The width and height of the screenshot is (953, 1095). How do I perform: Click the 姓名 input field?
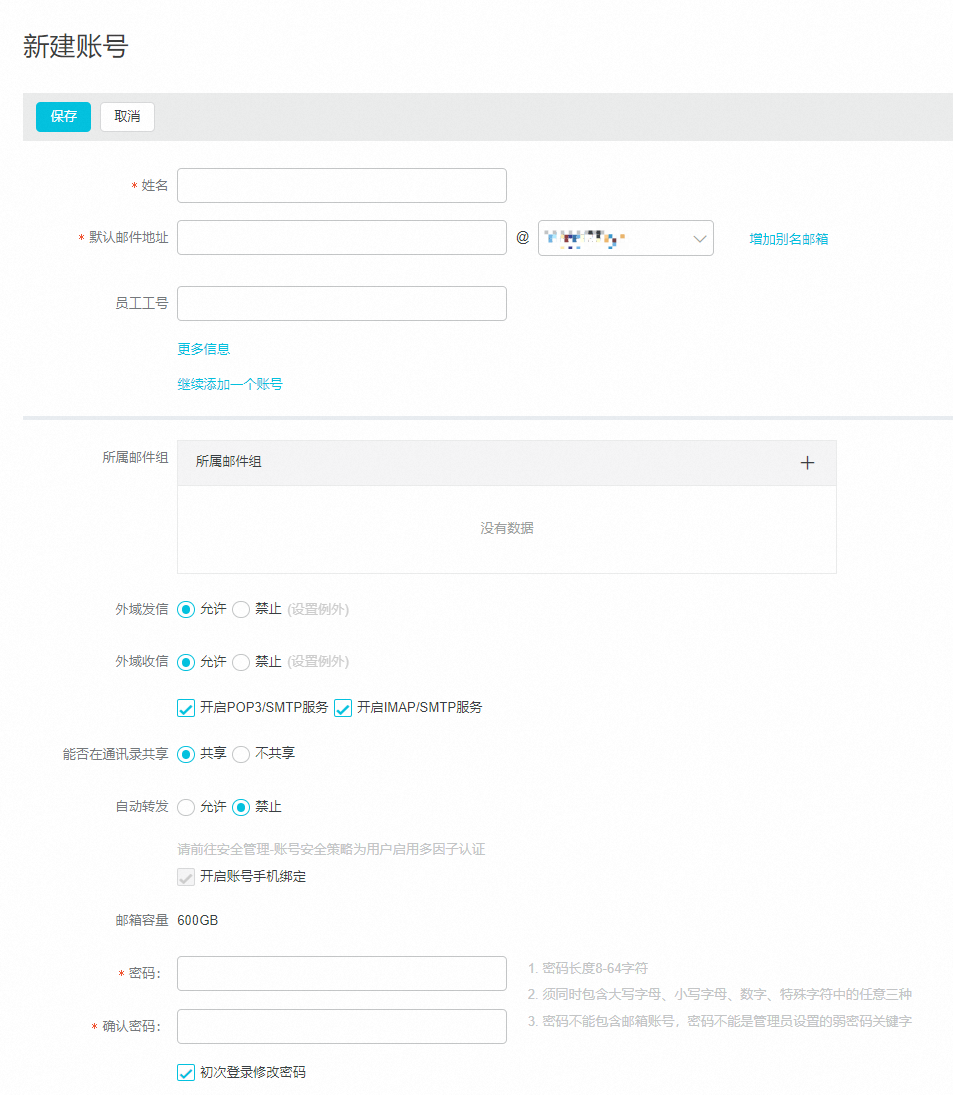(341, 186)
